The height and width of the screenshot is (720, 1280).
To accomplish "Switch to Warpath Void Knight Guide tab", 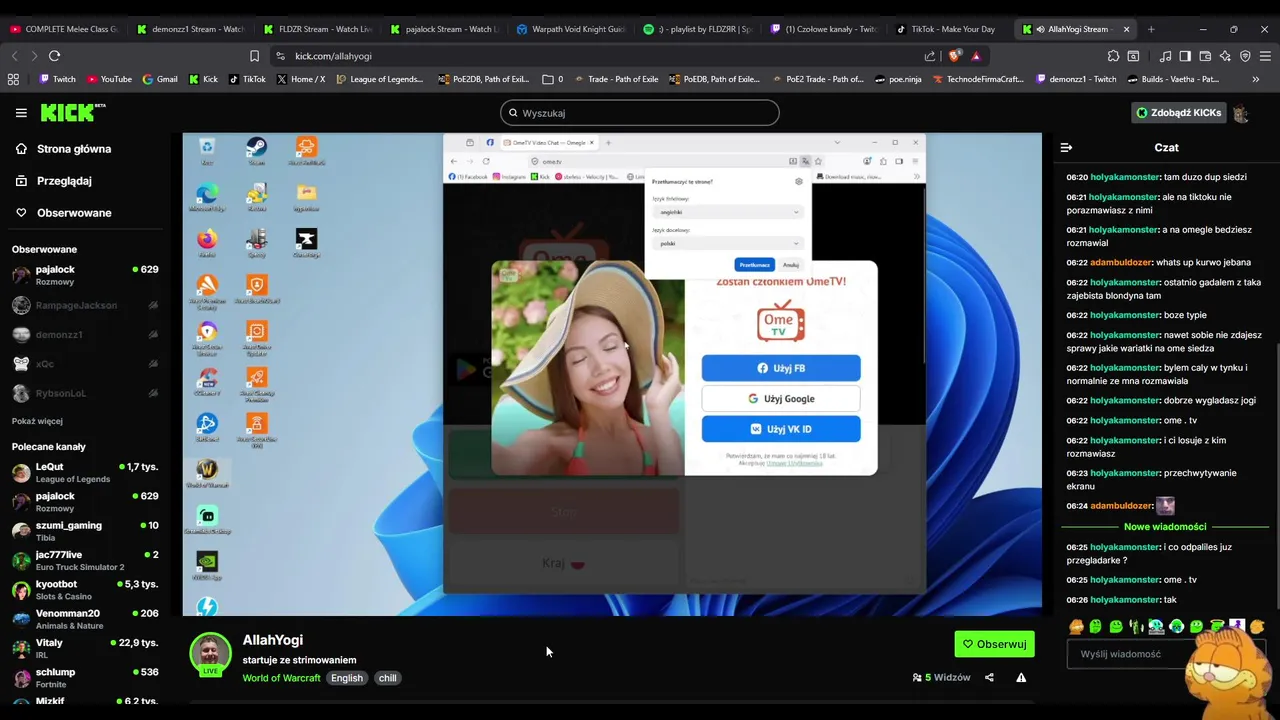I will [570, 29].
